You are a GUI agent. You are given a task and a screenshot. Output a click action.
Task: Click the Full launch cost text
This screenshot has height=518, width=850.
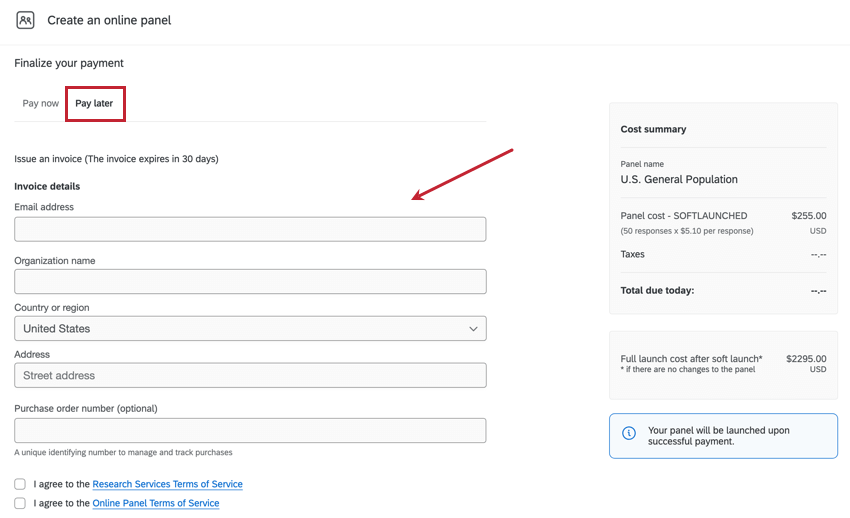[691, 358]
